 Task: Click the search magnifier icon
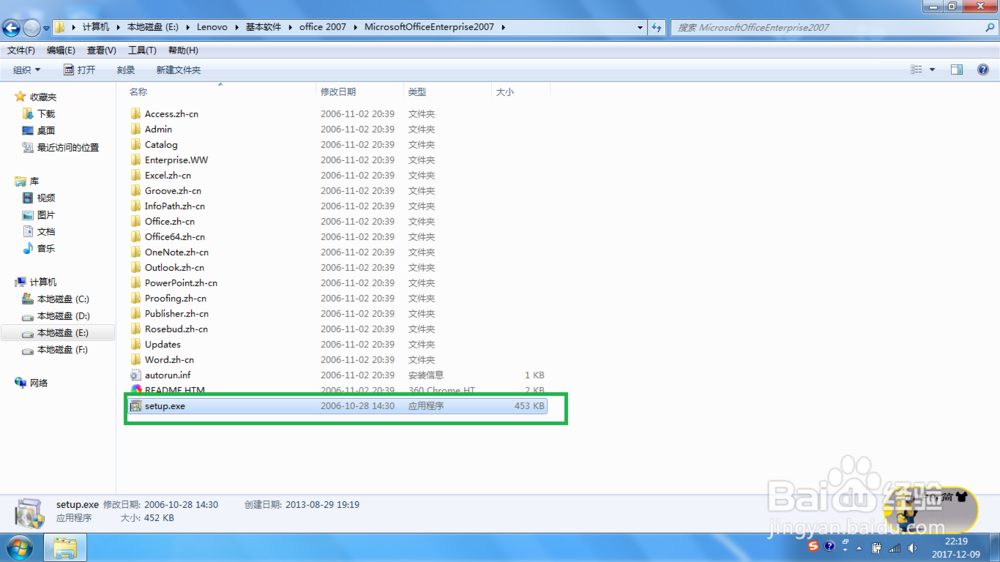(990, 27)
